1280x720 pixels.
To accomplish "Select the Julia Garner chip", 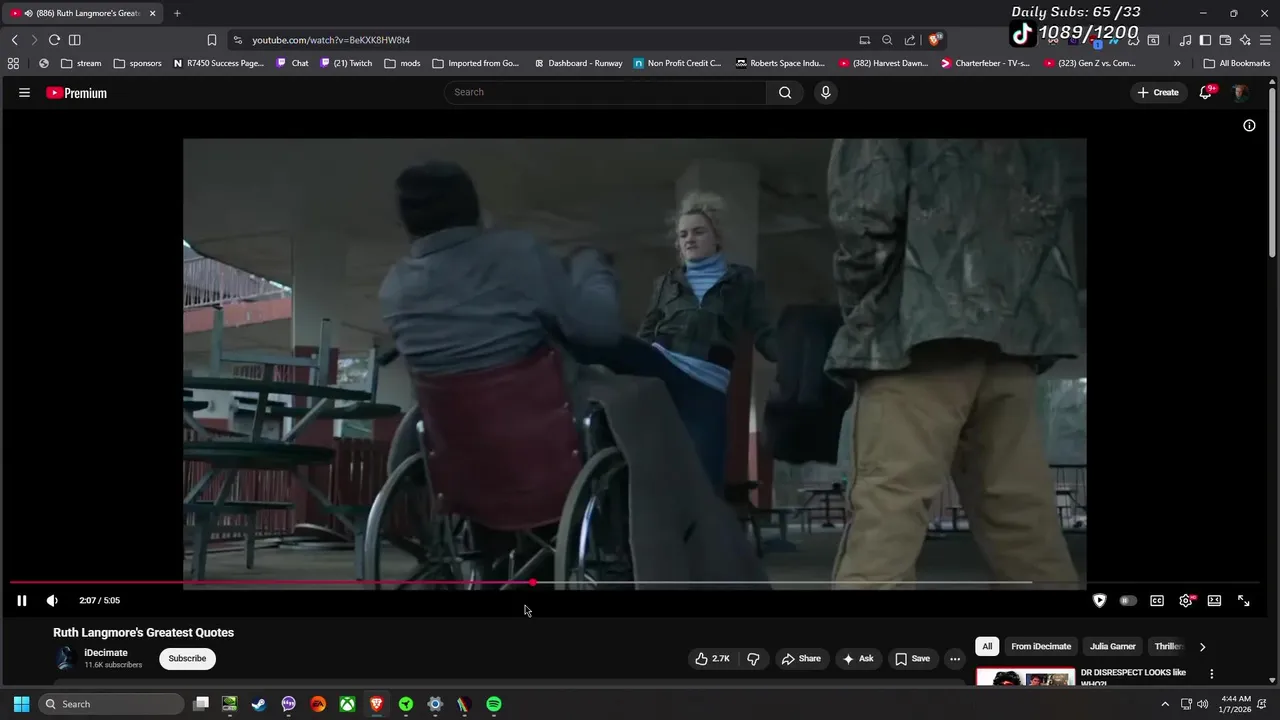I will coord(1113,647).
